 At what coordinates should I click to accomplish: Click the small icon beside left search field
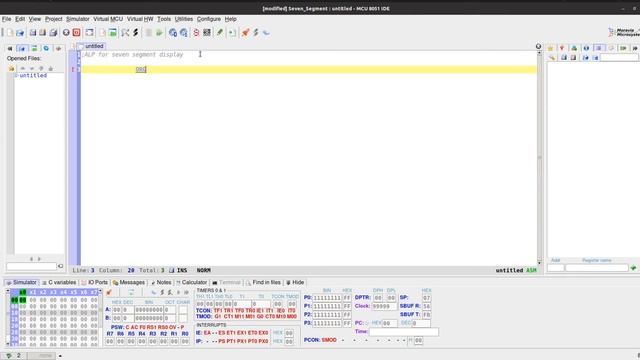pyautogui.click(x=60, y=266)
